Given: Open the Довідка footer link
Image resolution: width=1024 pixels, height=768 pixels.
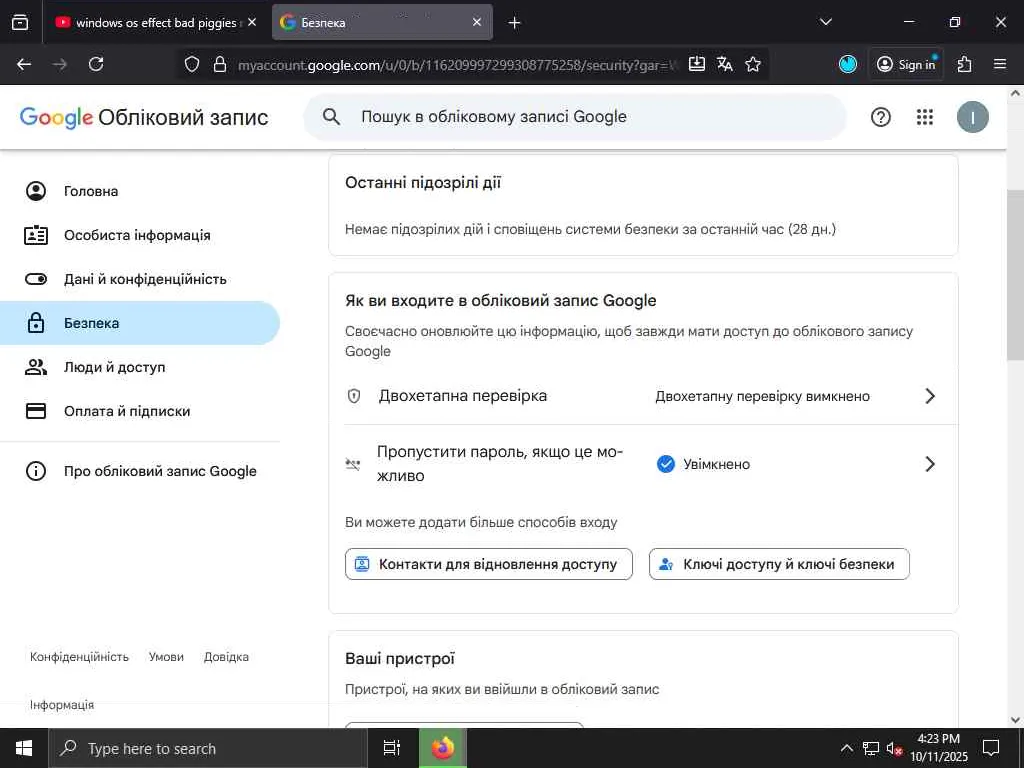Looking at the screenshot, I should click(x=226, y=657).
